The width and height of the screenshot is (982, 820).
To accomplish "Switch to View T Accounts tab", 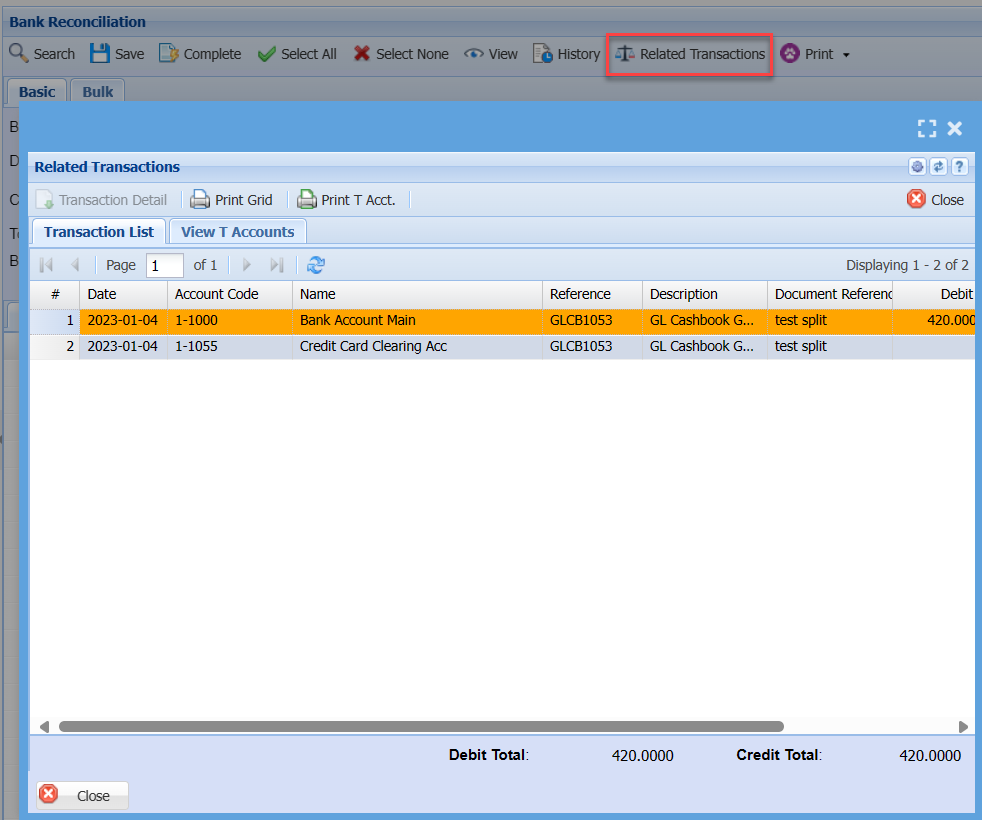I will tap(237, 231).
